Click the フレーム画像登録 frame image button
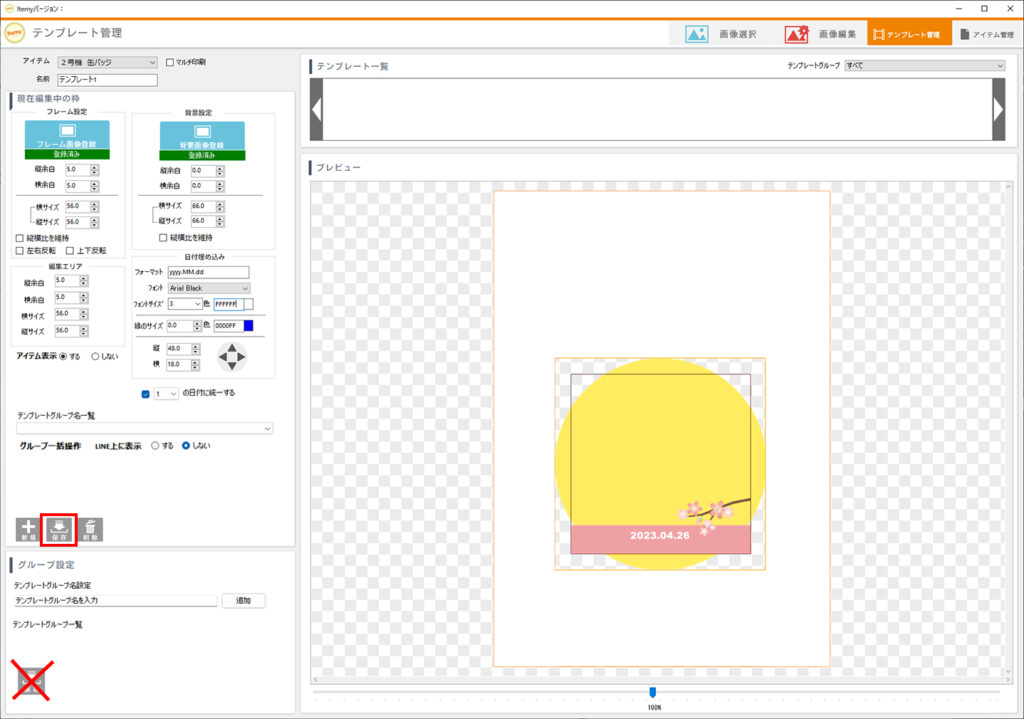Image resolution: width=1024 pixels, height=719 pixels. point(67,135)
